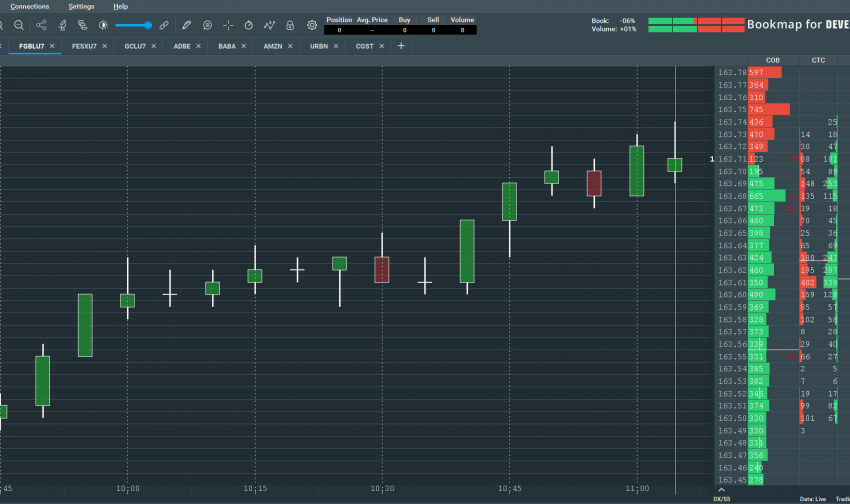Click the 490 bid bar at 163.60
This screenshot has width=850, height=504.
coord(762,295)
